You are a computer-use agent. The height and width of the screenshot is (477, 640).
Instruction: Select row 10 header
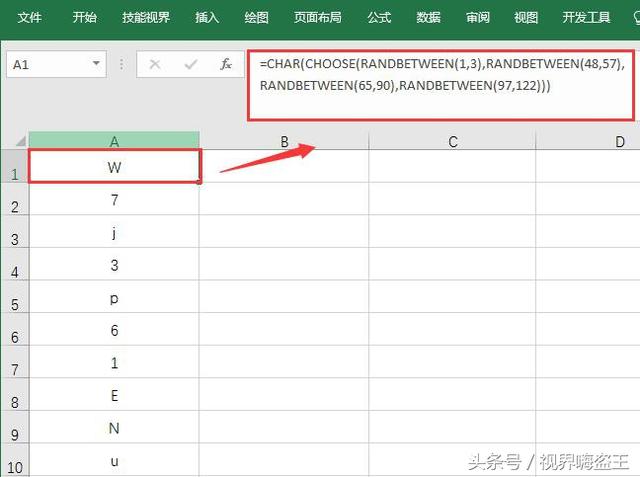pos(15,460)
